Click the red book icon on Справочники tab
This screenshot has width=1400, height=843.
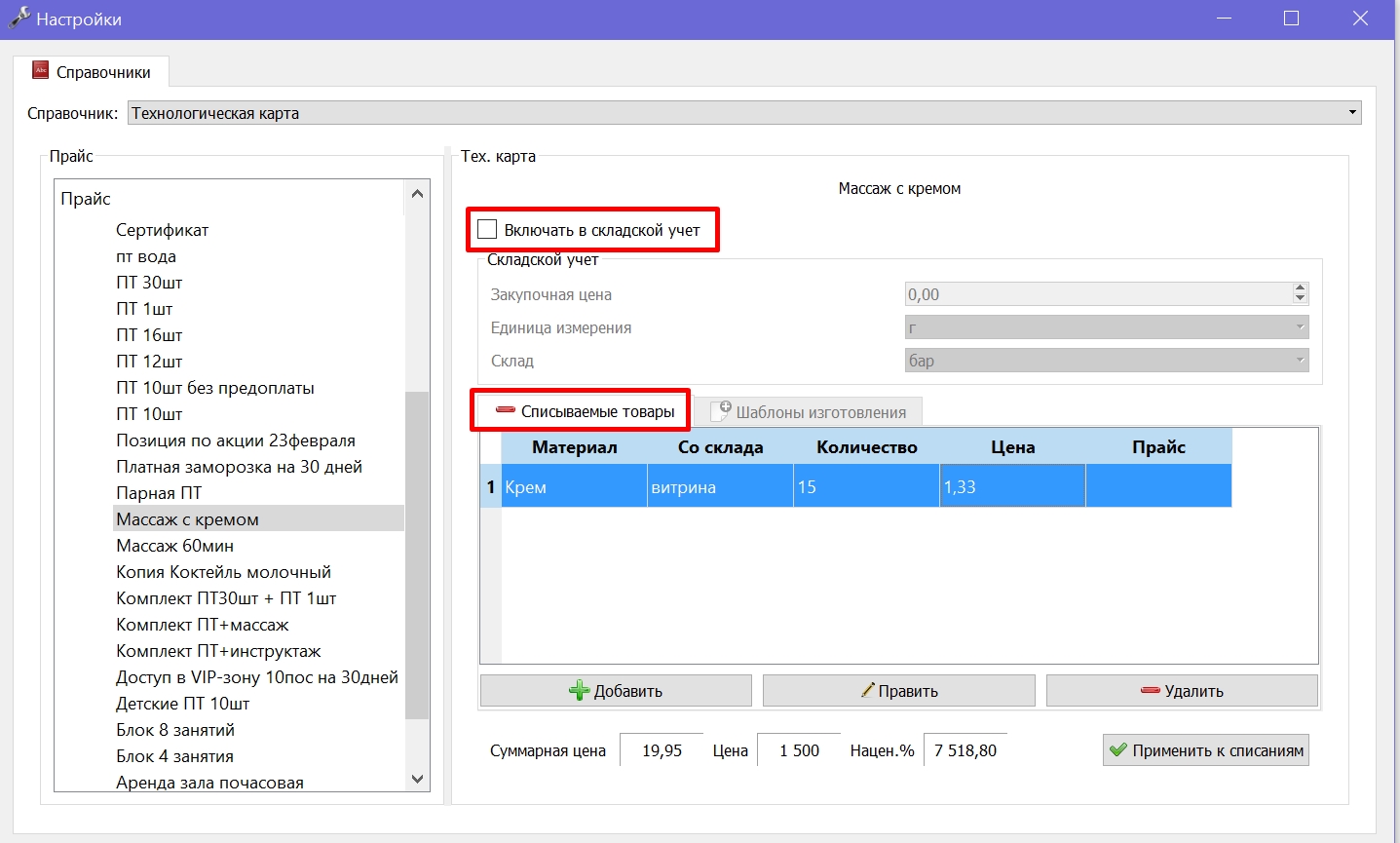(x=41, y=71)
